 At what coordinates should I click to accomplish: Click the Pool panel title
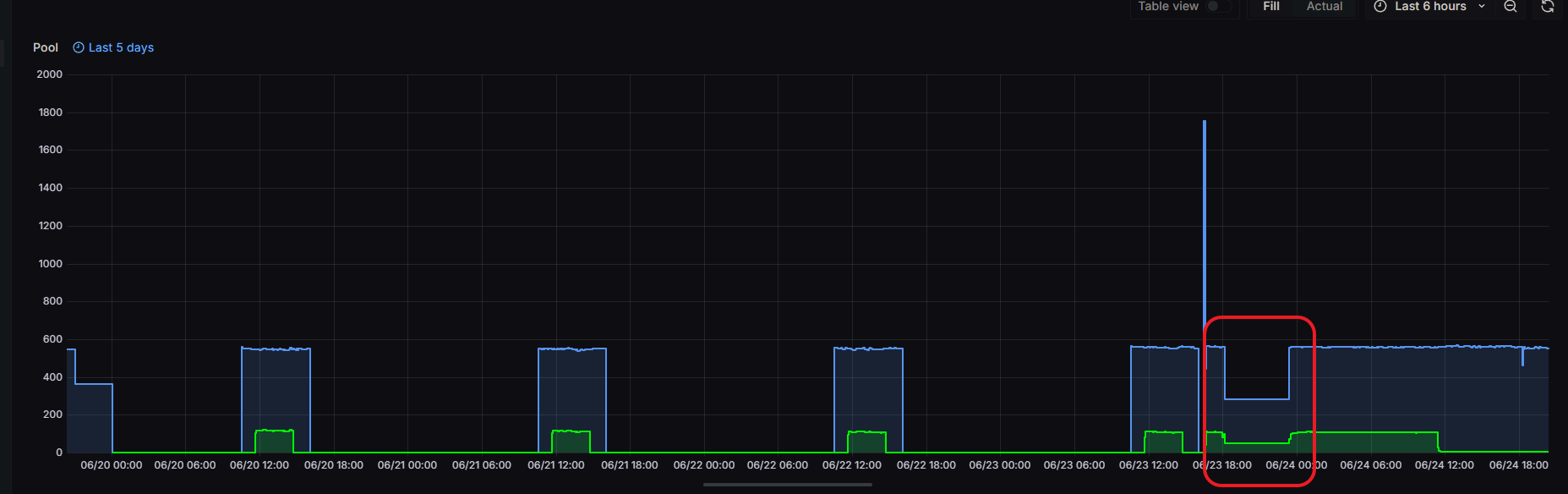coord(46,47)
